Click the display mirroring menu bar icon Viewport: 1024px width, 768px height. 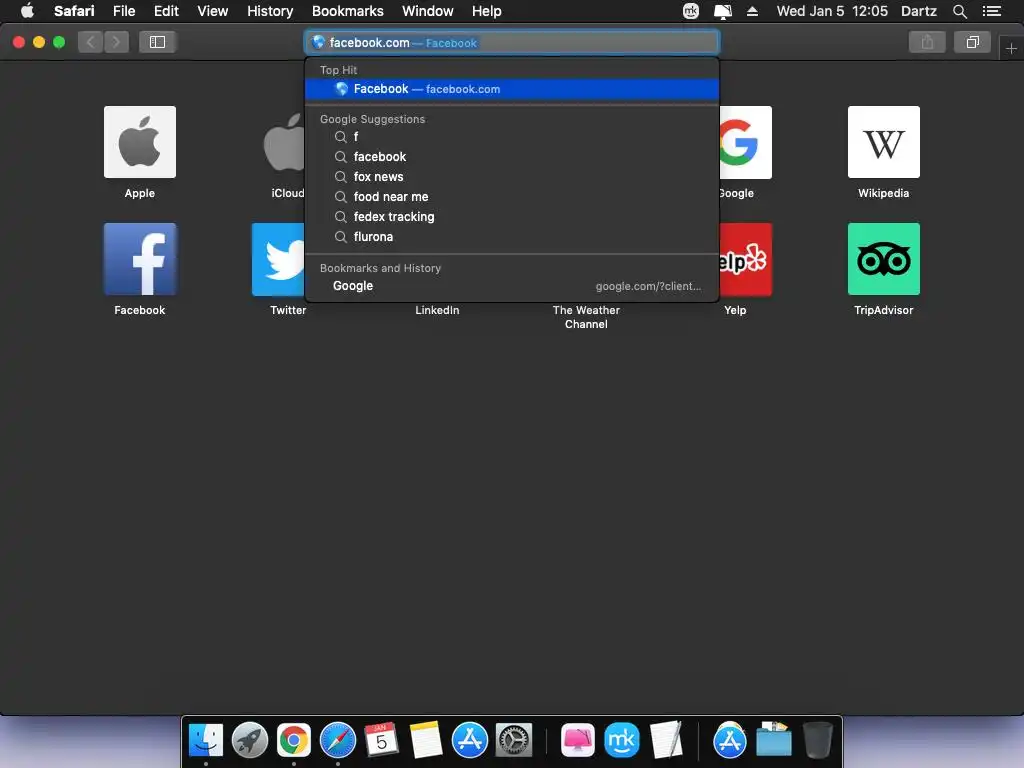pyautogui.click(x=723, y=11)
